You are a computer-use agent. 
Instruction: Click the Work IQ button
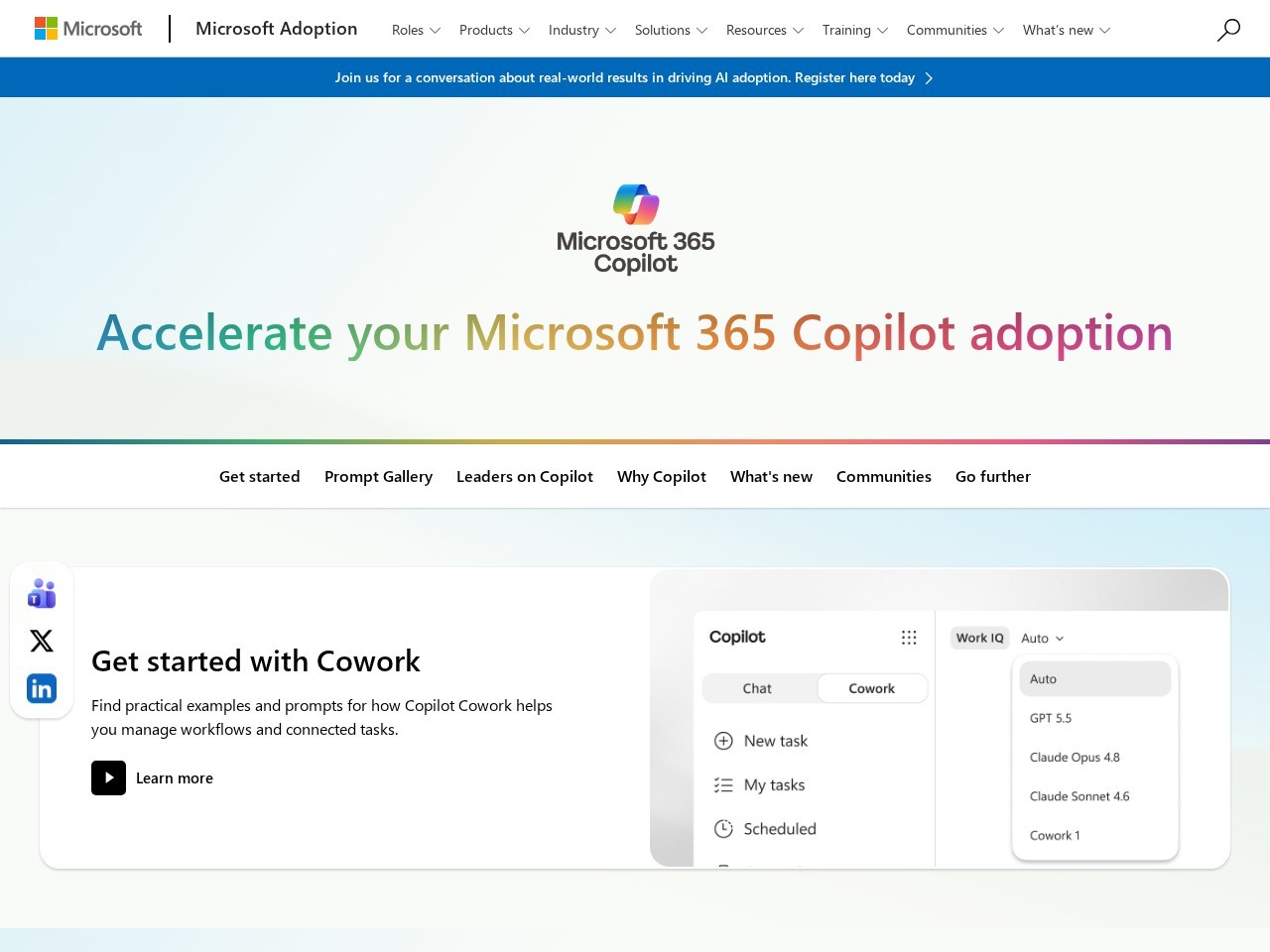pyautogui.click(x=980, y=638)
